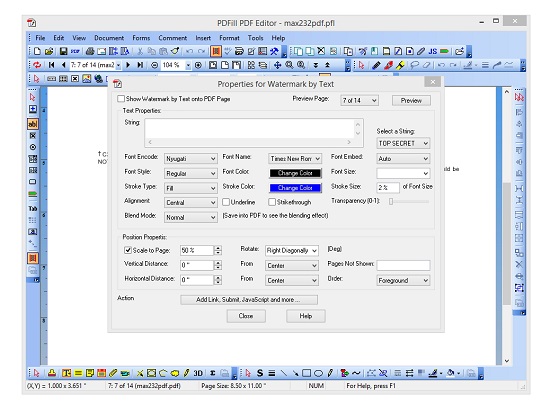Click Add Link, Submit, JavaScript button
The height and width of the screenshot is (414, 550).
[249, 300]
